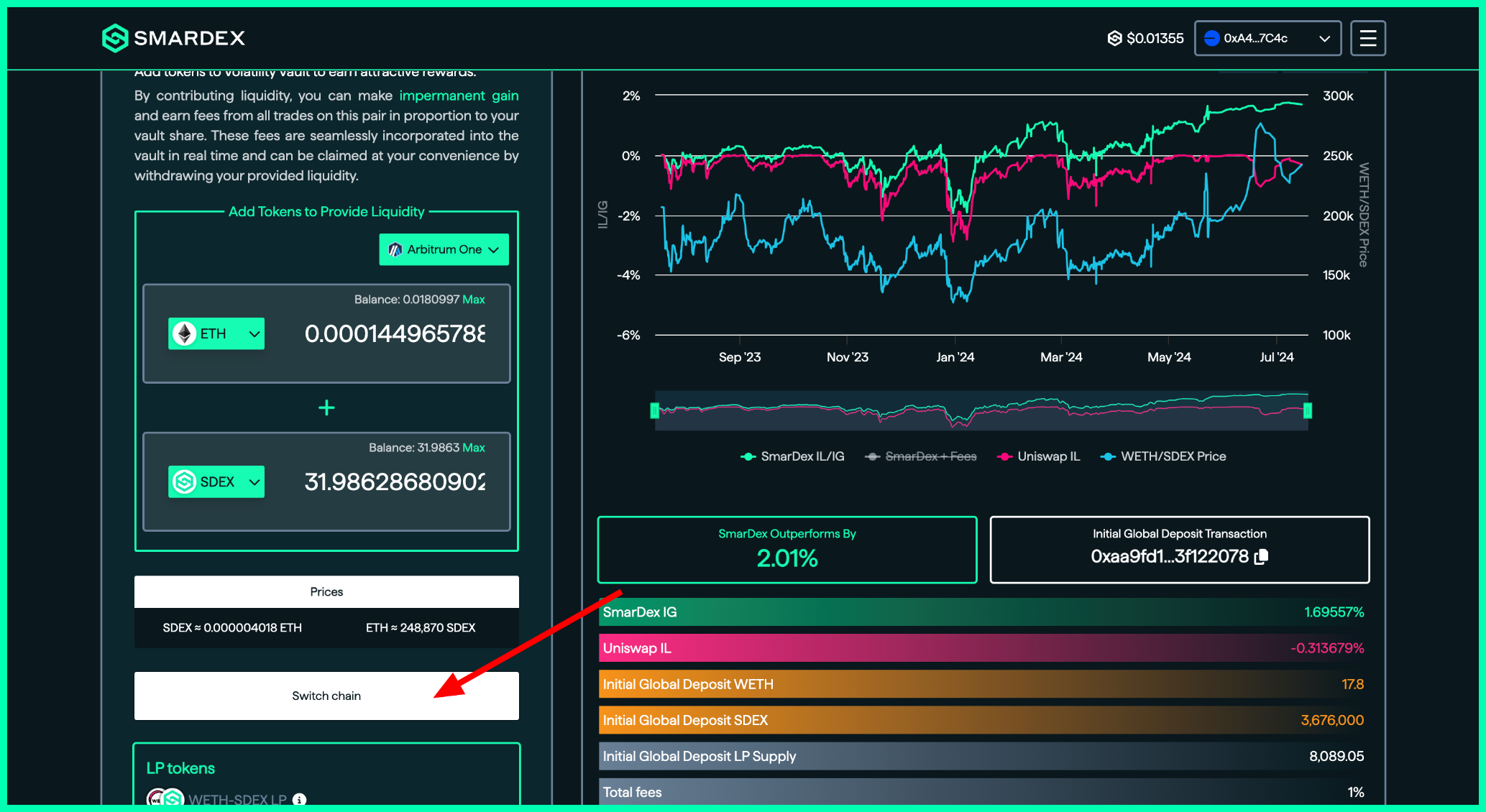The height and width of the screenshot is (812, 1486).
Task: Grab the left chart range slider handle
Action: click(654, 410)
